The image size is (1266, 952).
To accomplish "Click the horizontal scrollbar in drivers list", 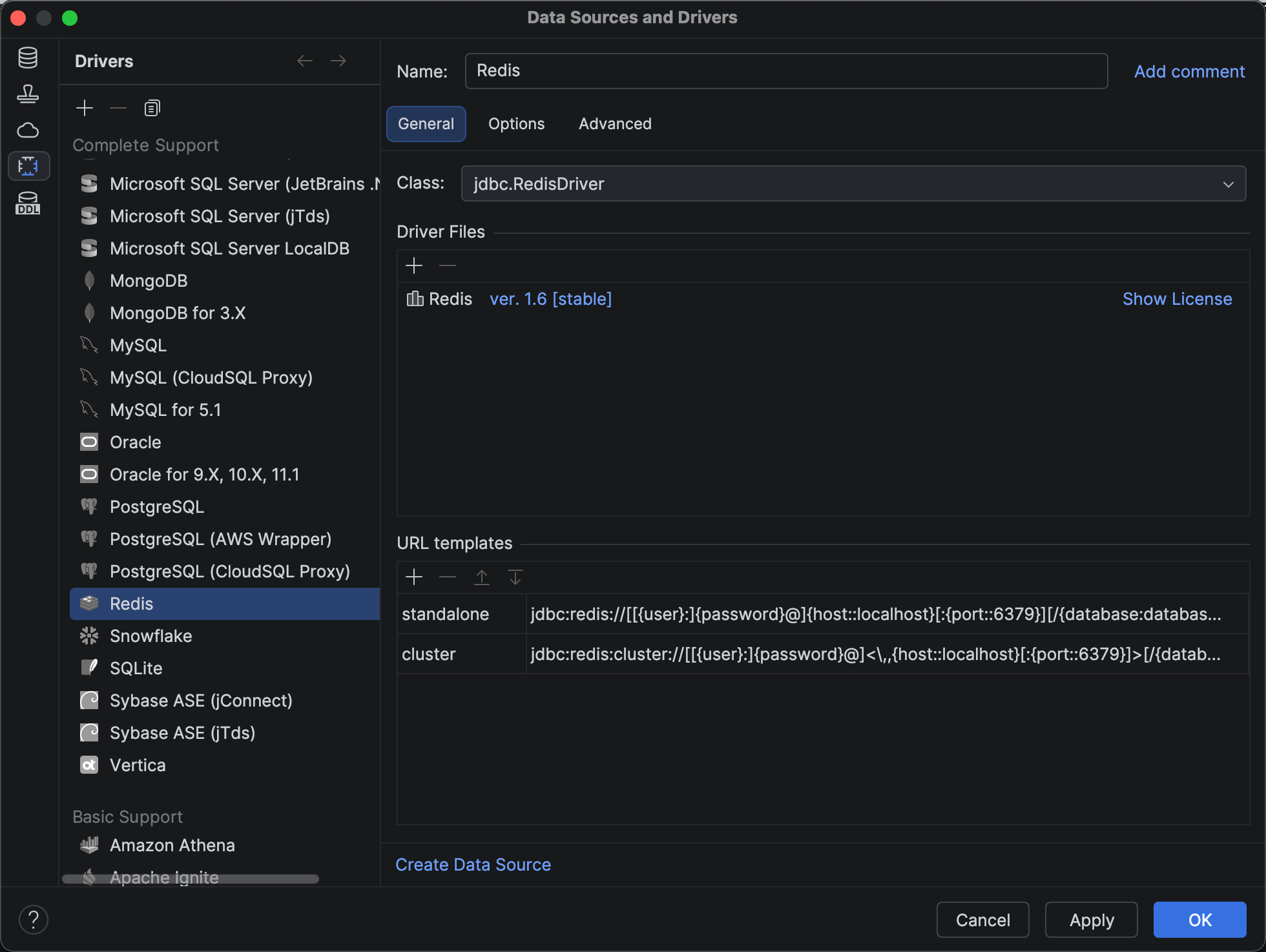I will click(x=191, y=879).
